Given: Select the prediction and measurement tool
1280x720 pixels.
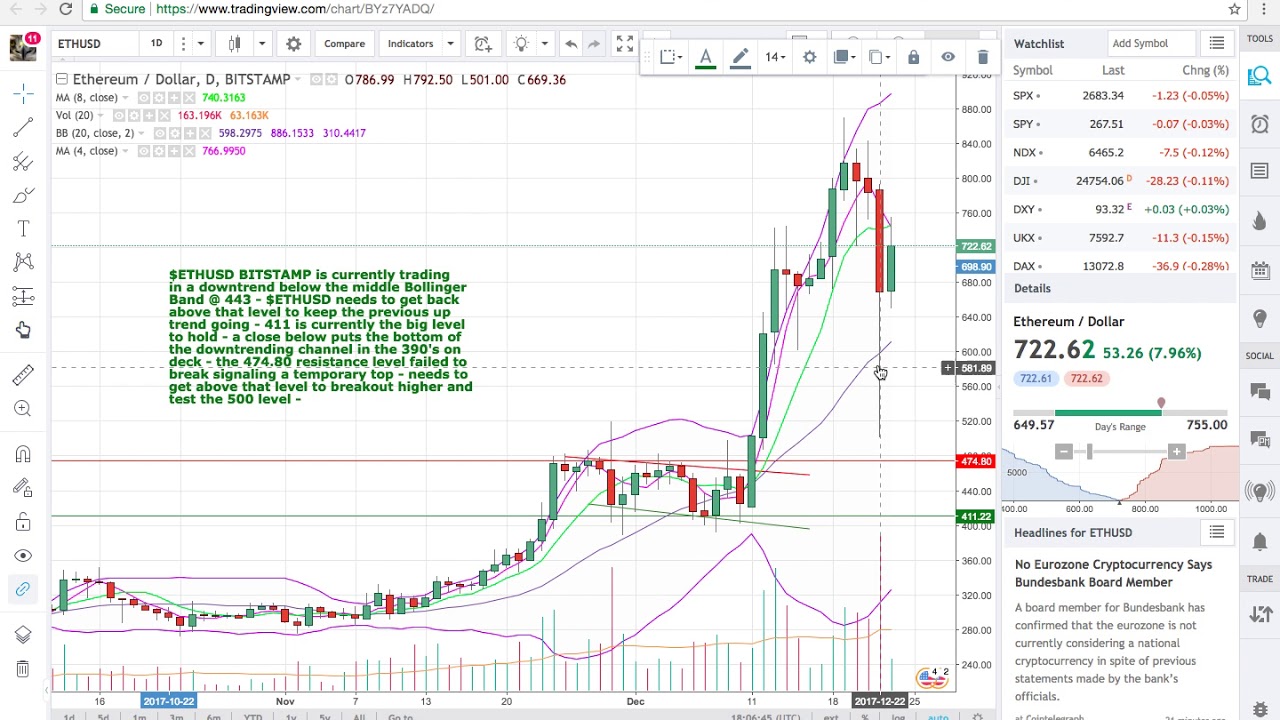Looking at the screenshot, I should [x=23, y=296].
